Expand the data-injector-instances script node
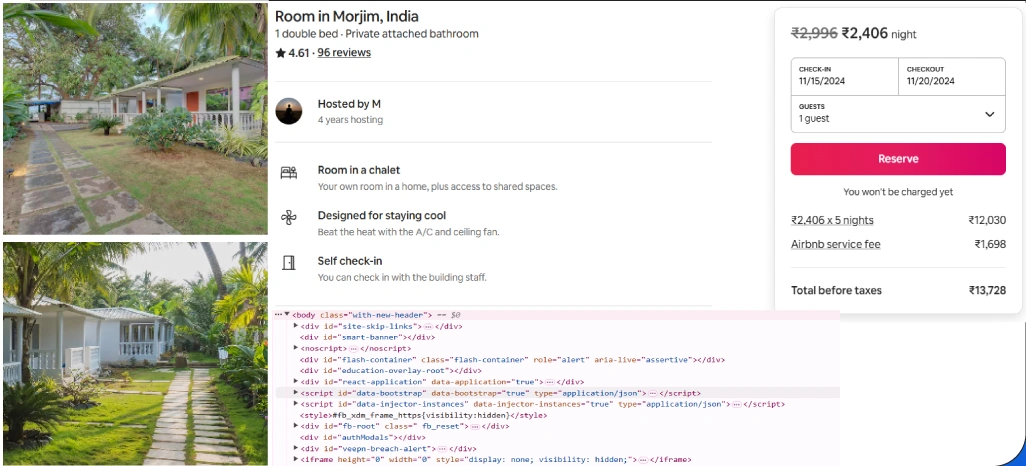This screenshot has height=466, width=1026. pos(296,404)
